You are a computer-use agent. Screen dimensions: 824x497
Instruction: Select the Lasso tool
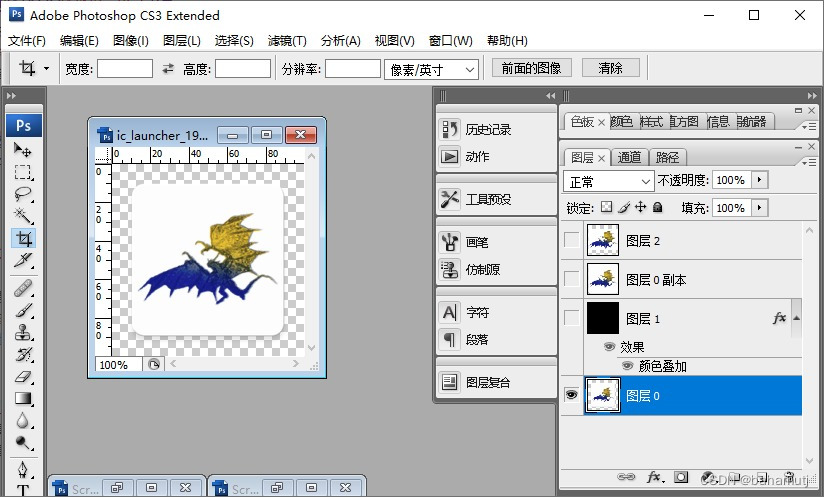click(23, 194)
